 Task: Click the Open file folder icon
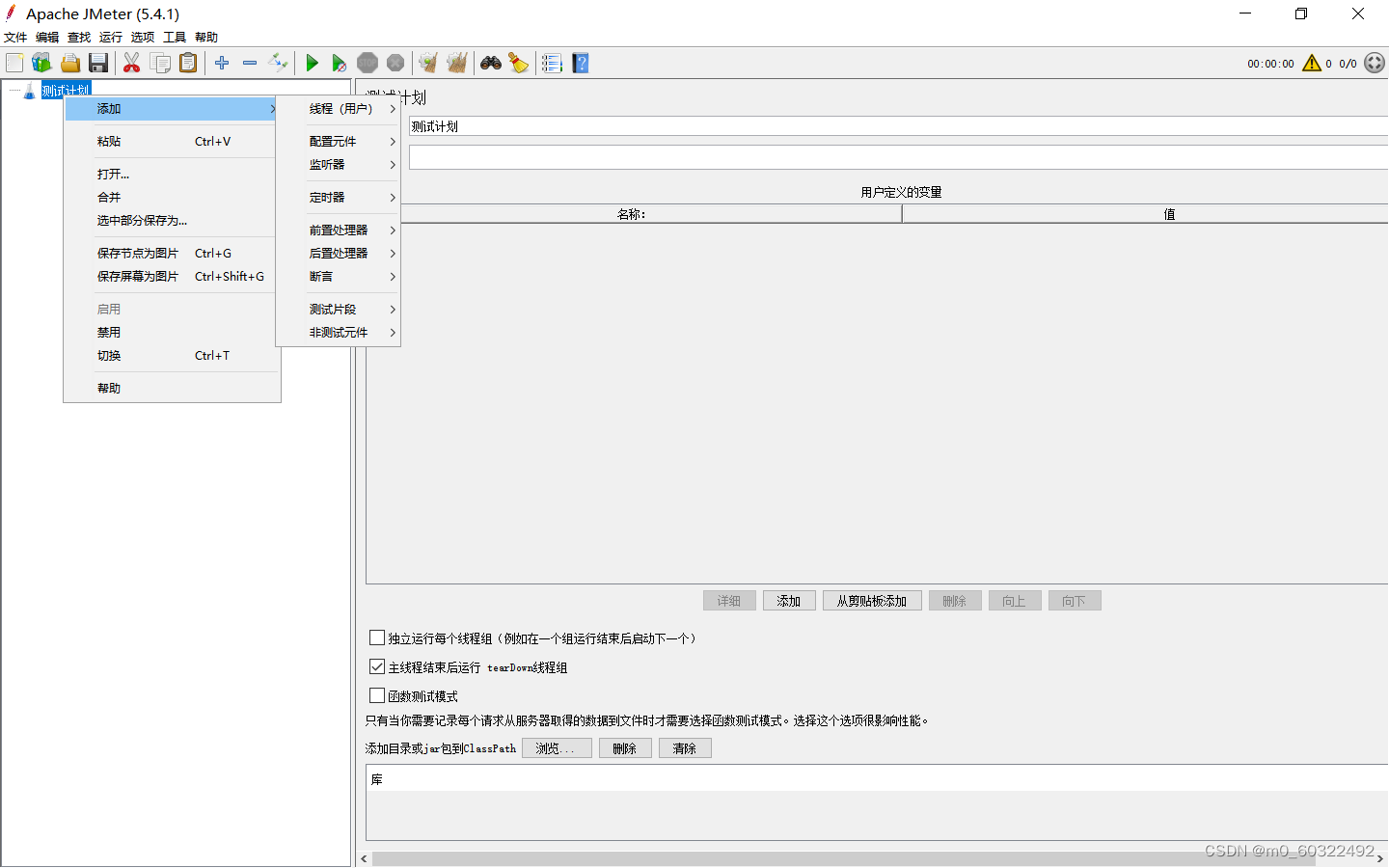pos(70,63)
